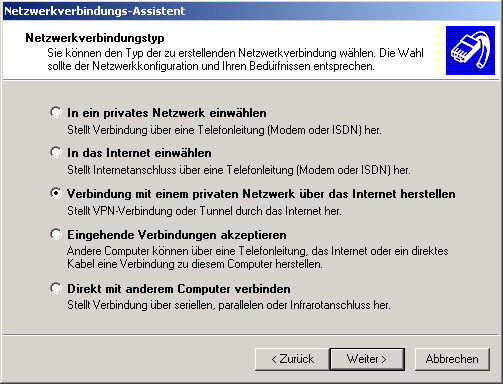Screen dimensions: 503x384
Task: Click the 'Eingehende Verbindungen akzeptieren' label text
Action: pos(177,235)
